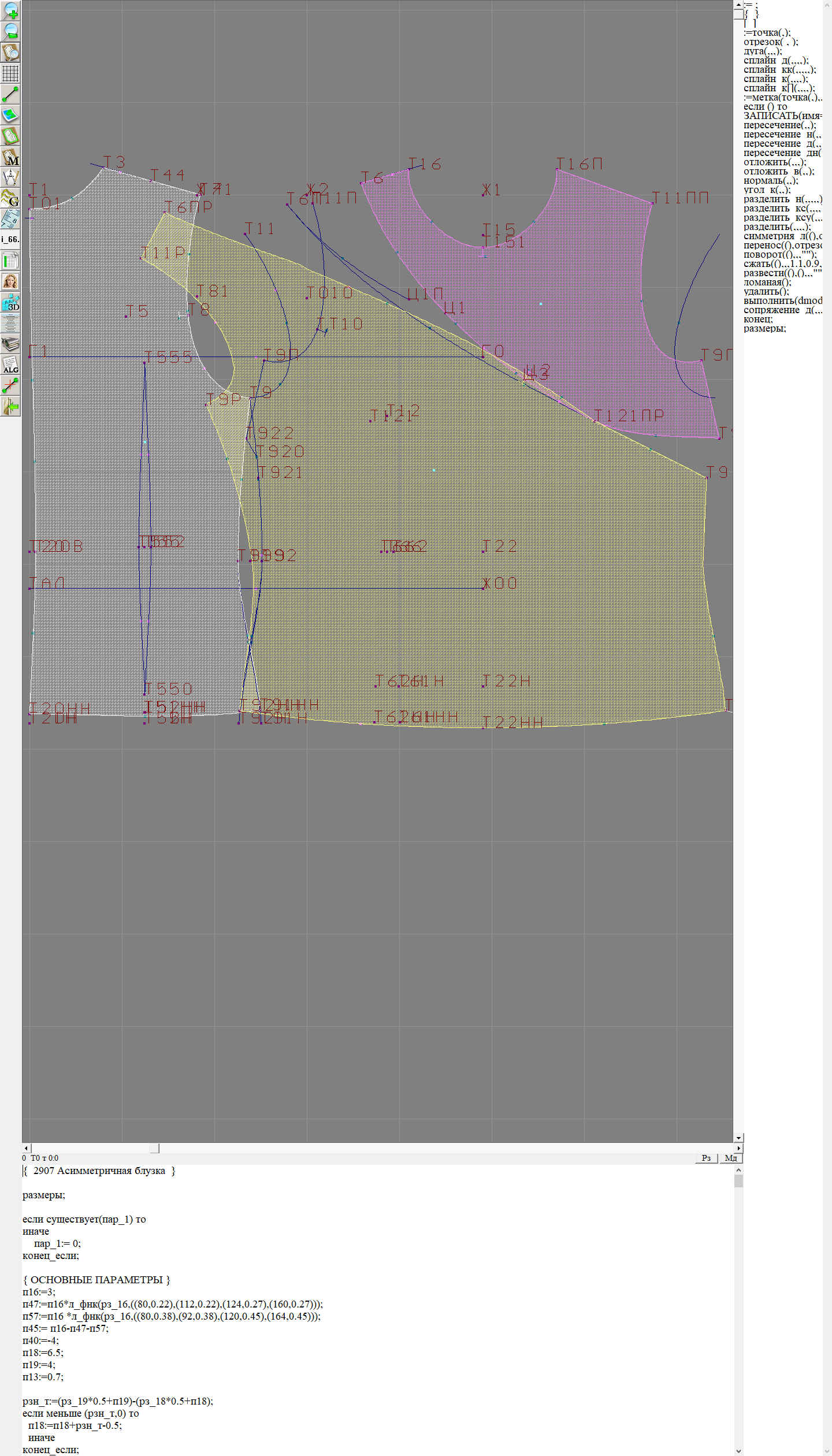Select the pattern preview with magnifier icon
This screenshot has width=832, height=1456.
(x=10, y=52)
